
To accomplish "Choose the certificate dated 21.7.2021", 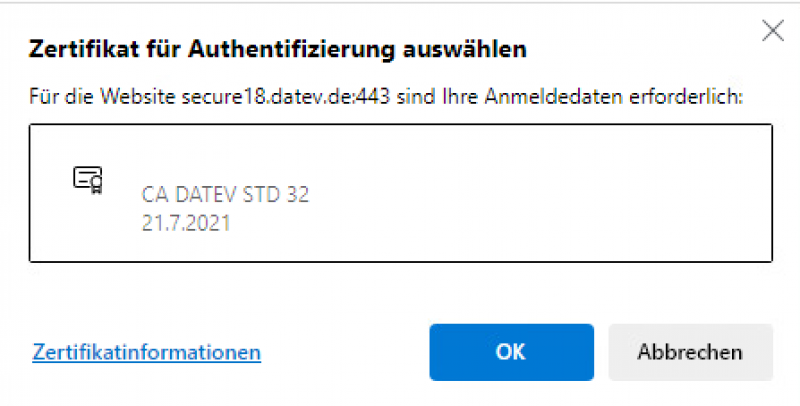I will click(186, 223).
